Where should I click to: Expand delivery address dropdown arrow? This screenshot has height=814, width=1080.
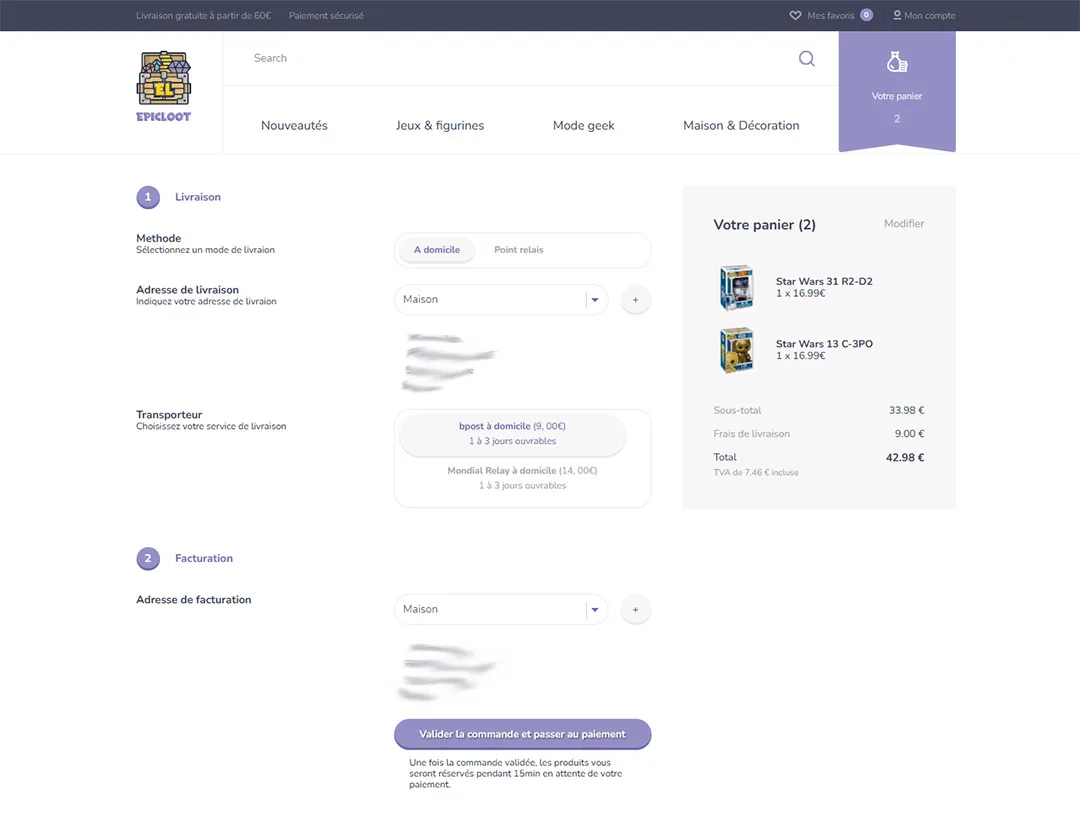coord(595,300)
